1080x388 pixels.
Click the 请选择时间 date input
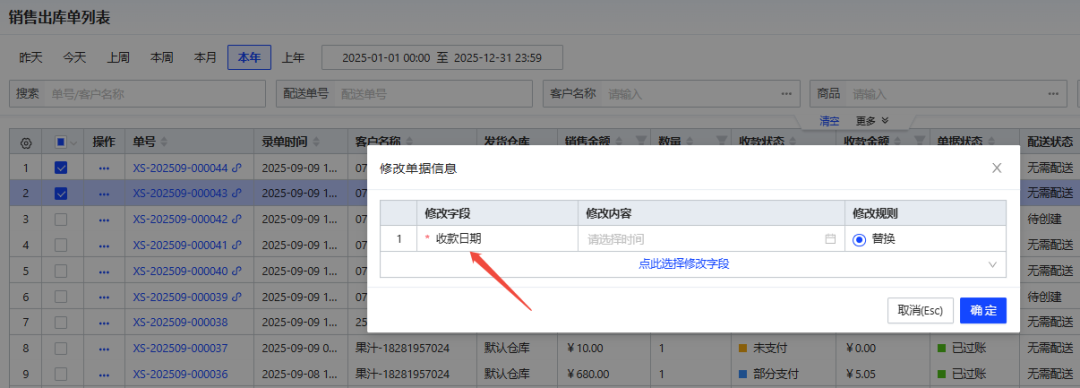pyautogui.click(x=711, y=239)
